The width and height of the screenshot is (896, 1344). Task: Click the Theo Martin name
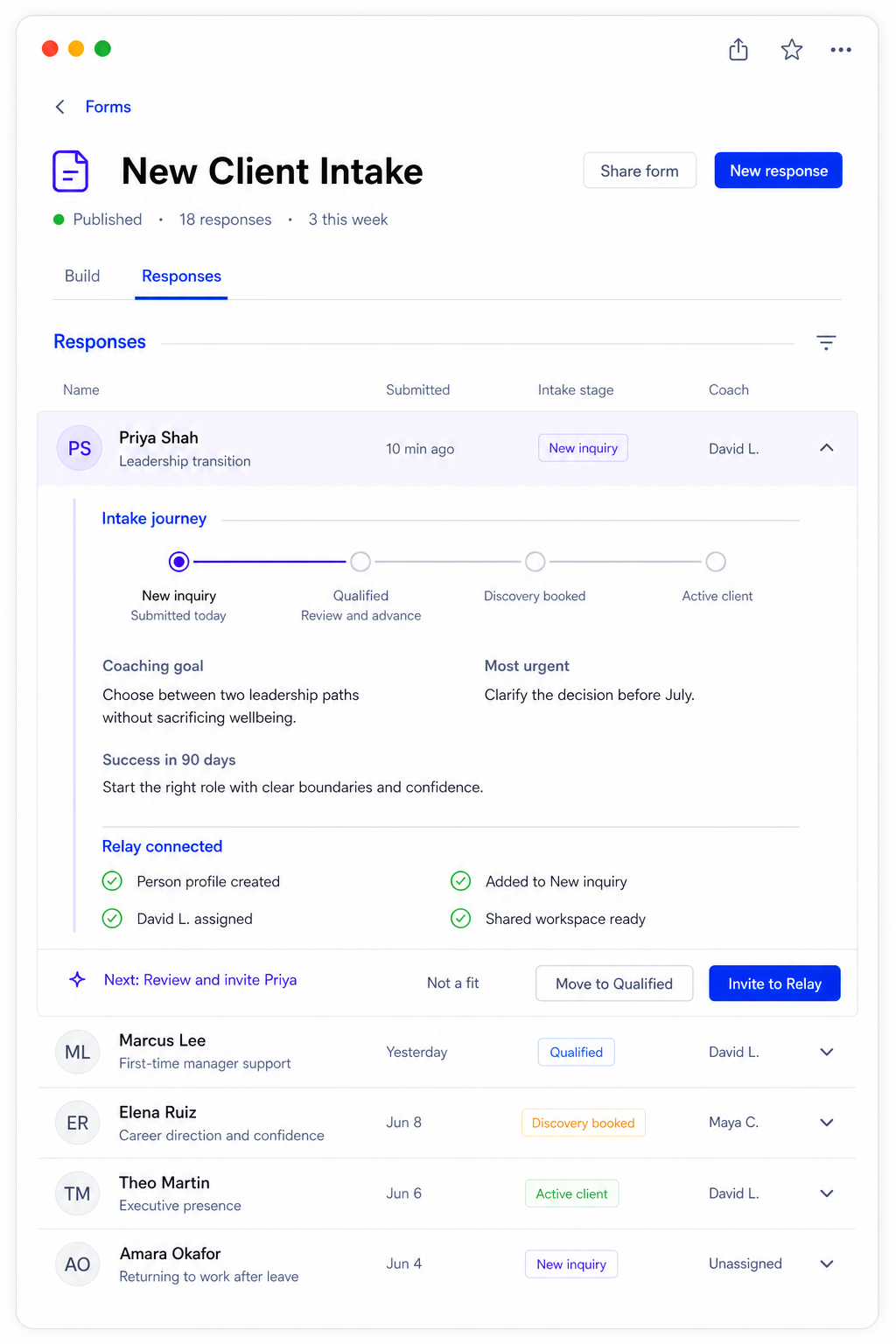tap(164, 1183)
